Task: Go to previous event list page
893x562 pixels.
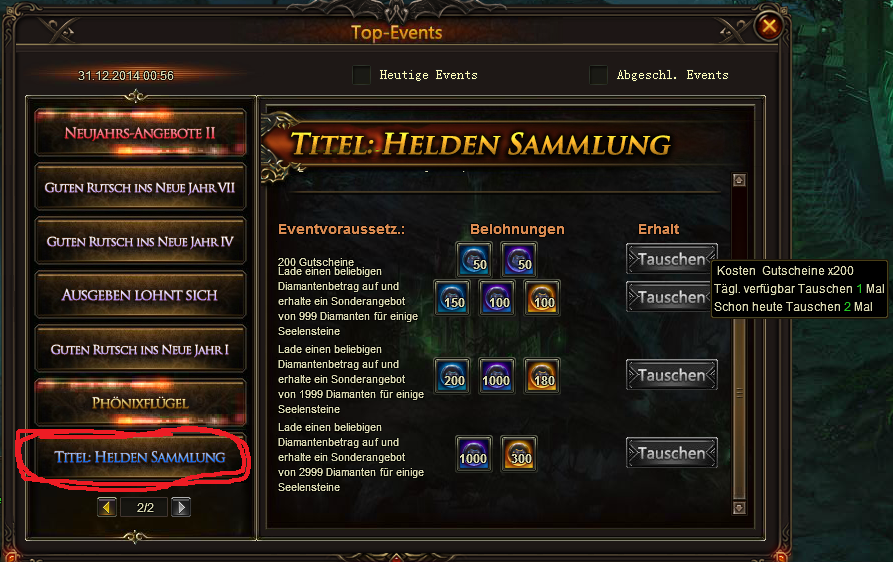Action: (x=106, y=507)
